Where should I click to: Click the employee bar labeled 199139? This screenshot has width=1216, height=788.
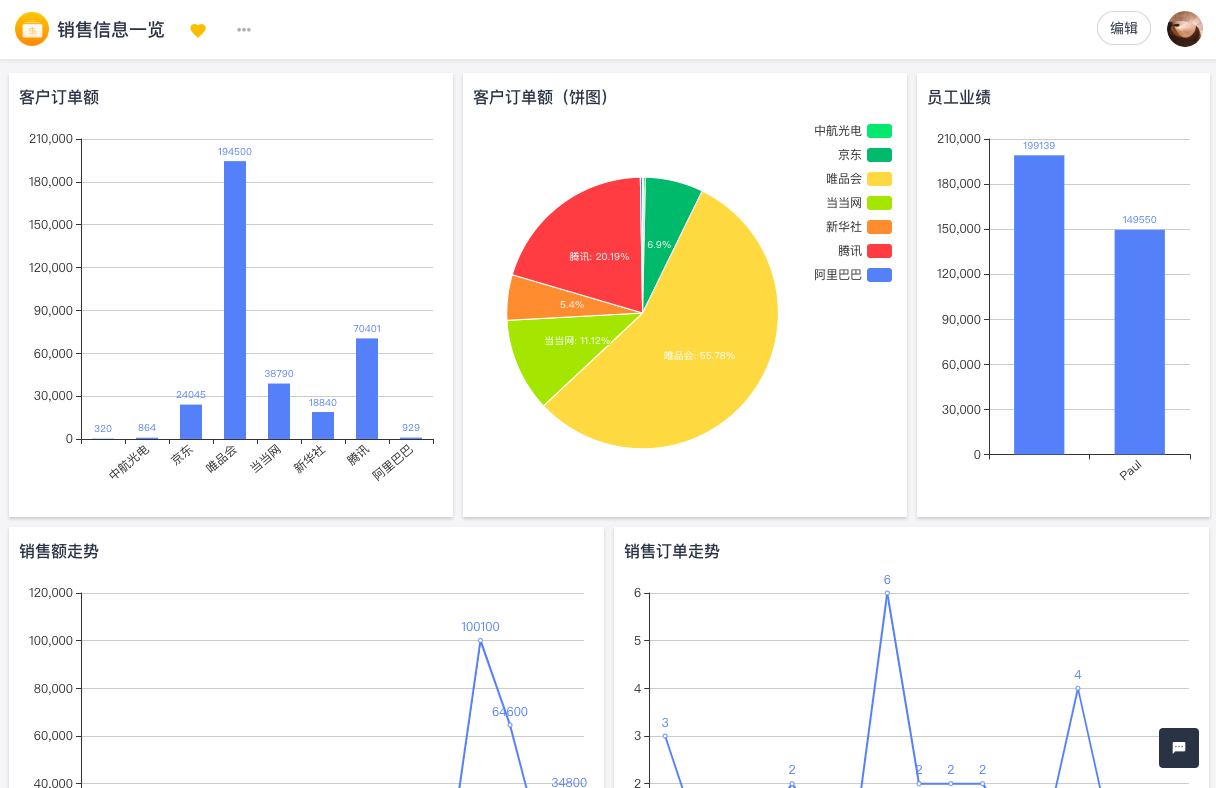pos(1039,305)
